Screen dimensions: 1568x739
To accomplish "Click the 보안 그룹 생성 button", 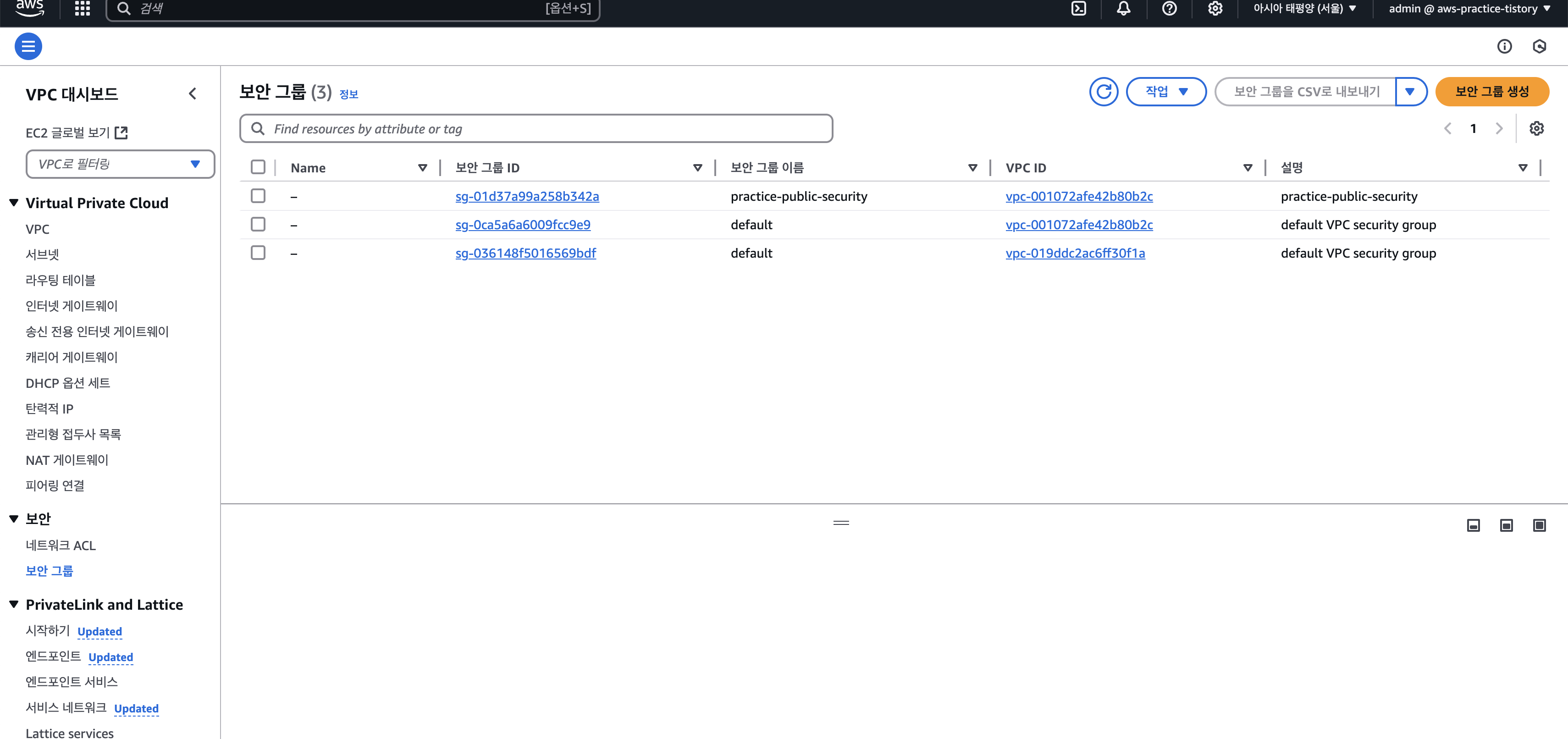I will (1491, 92).
